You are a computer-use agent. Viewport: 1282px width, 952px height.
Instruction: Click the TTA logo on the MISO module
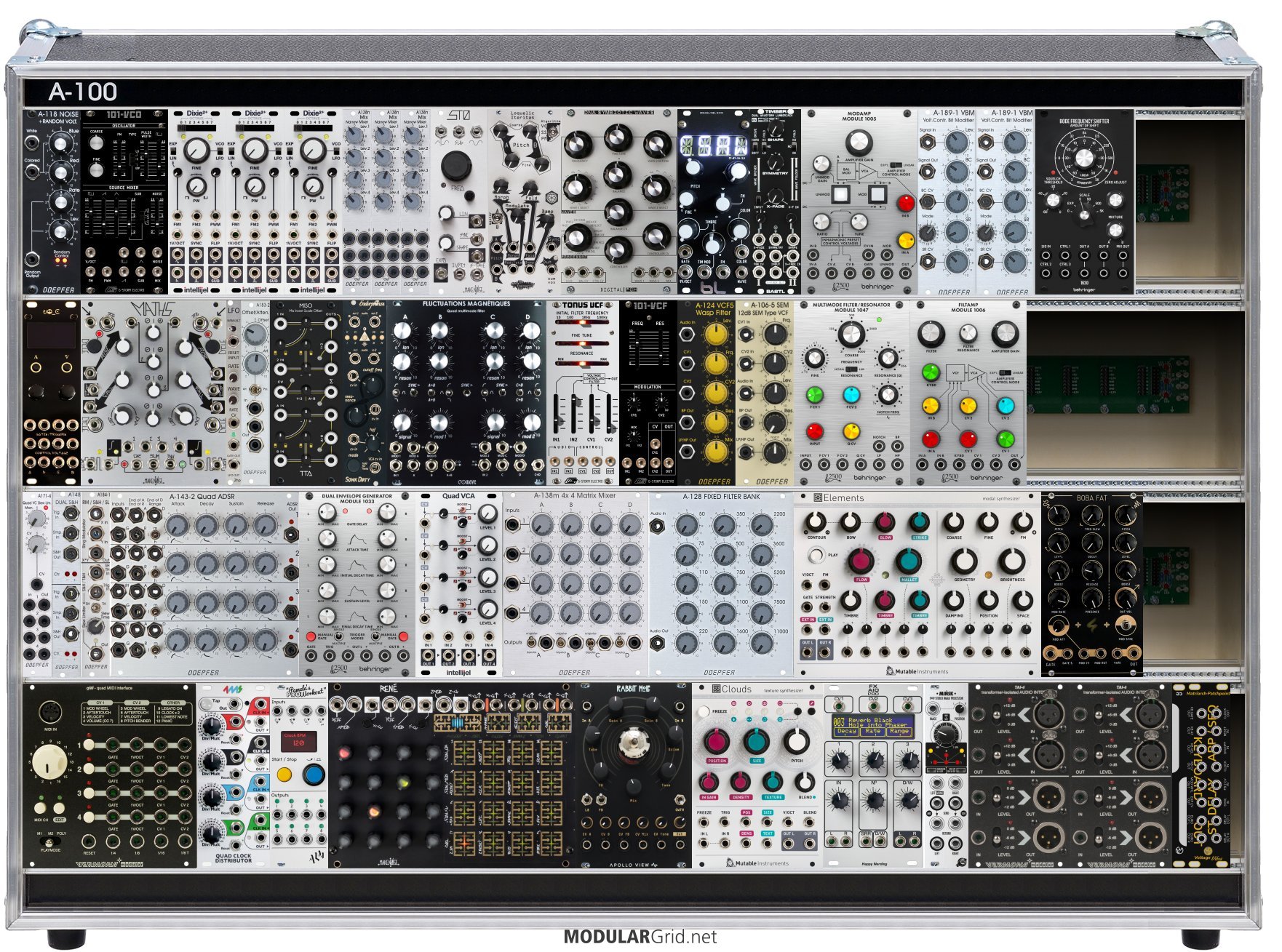(x=306, y=473)
